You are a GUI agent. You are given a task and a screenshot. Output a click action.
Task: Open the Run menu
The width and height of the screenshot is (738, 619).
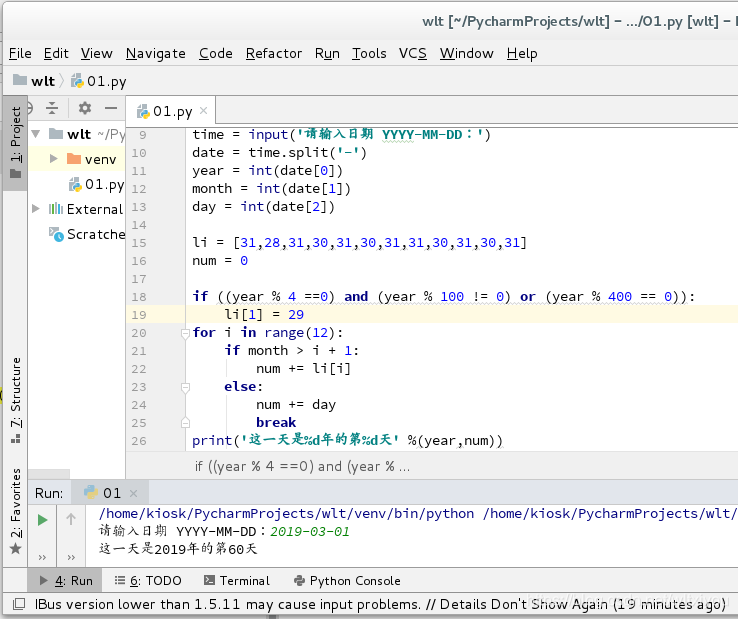[x=327, y=53]
